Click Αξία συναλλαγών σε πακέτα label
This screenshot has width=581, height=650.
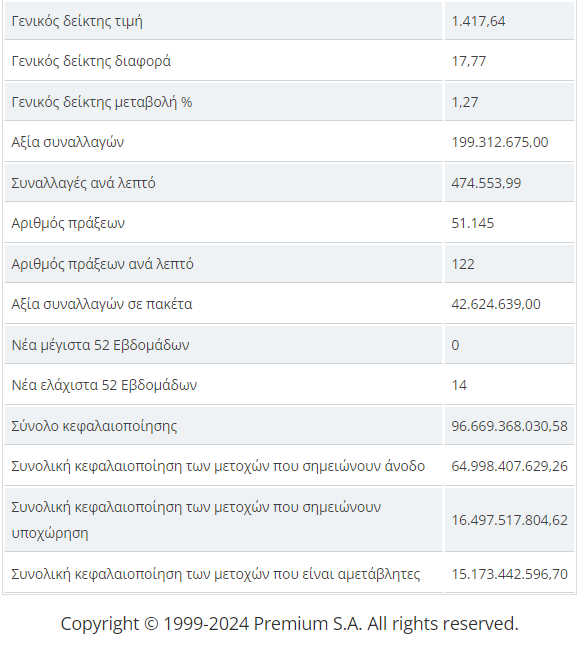(x=102, y=304)
